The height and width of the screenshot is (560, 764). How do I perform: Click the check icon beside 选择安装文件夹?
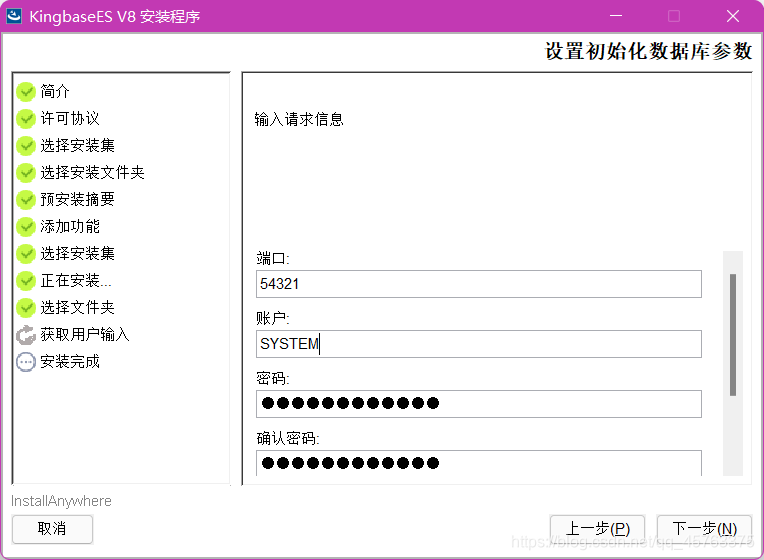click(x=26, y=173)
